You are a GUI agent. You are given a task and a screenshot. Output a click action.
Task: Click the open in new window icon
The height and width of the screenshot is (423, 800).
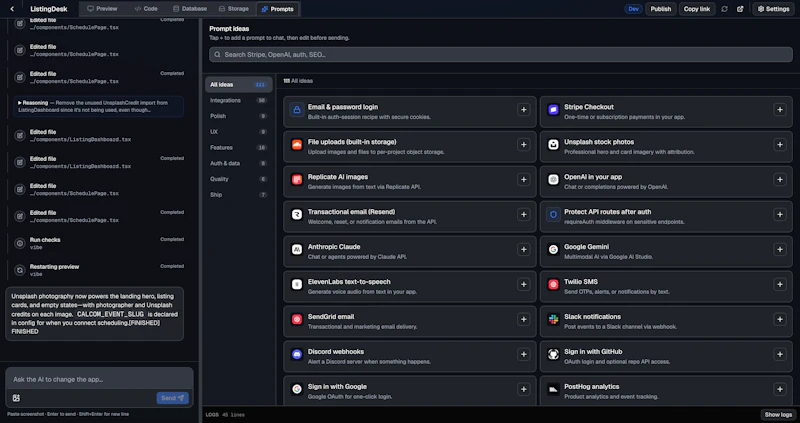[740, 9]
